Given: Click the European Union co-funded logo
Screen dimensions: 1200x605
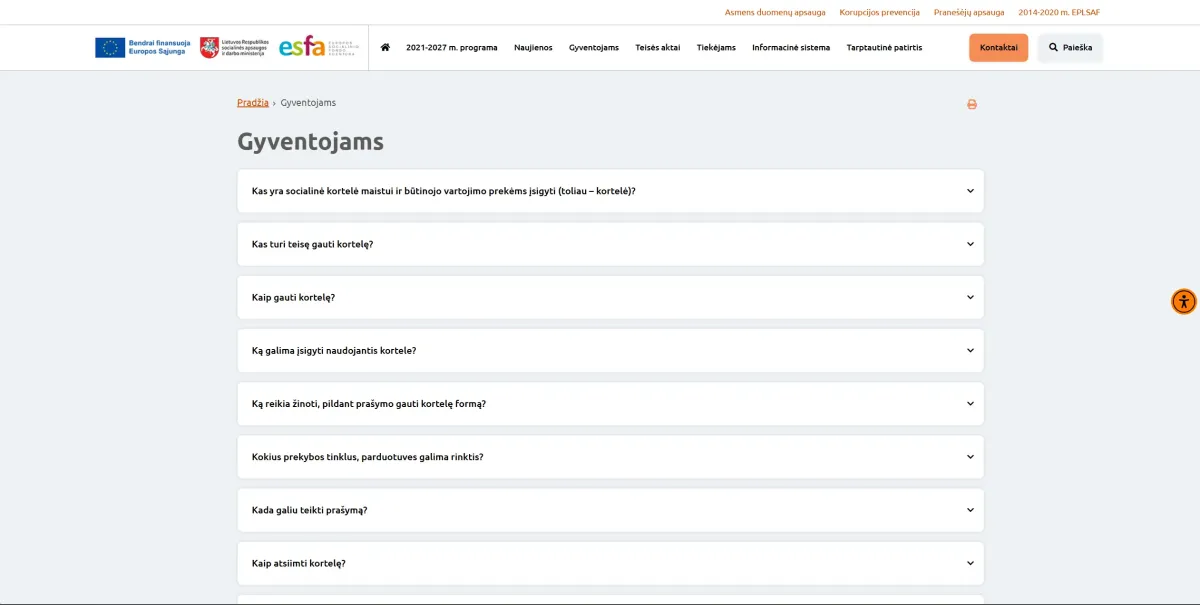Looking at the screenshot, I should (x=143, y=48).
